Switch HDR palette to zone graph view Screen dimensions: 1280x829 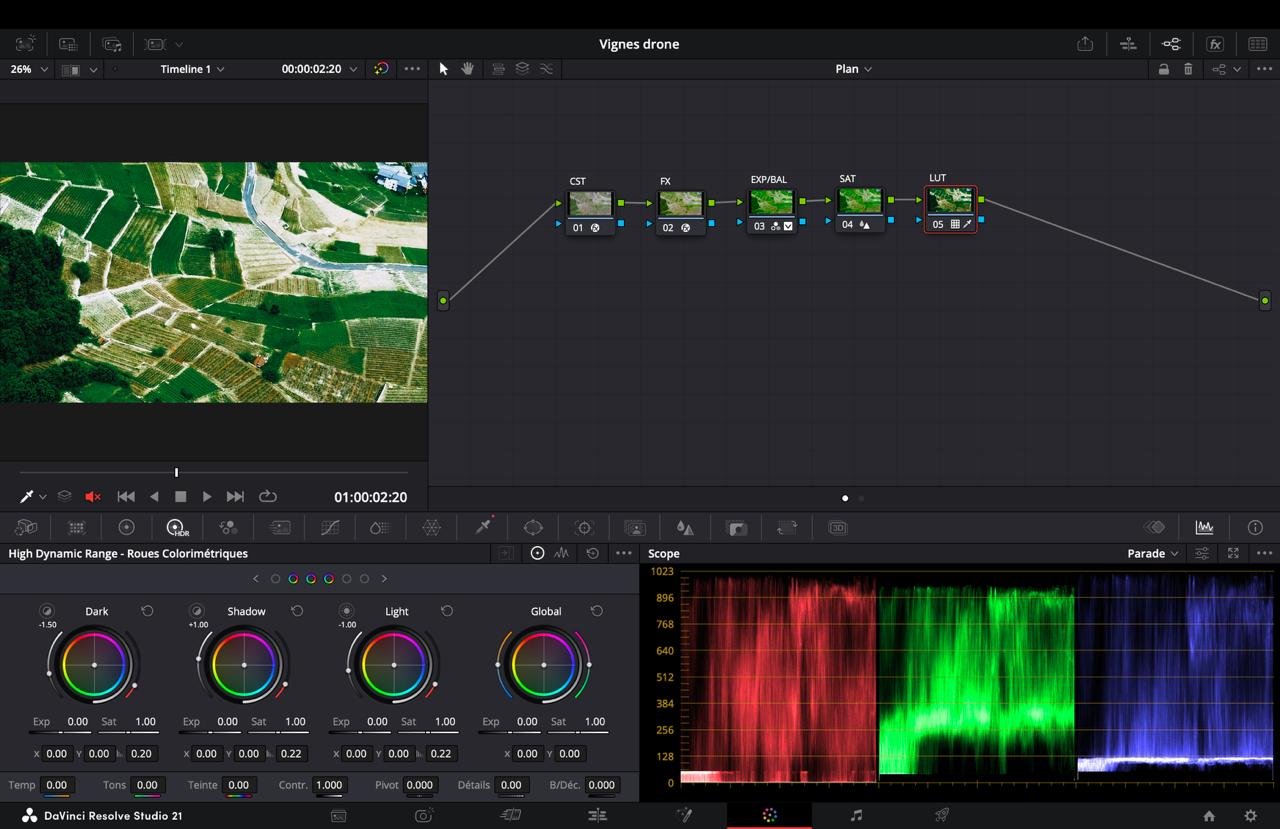coord(562,553)
